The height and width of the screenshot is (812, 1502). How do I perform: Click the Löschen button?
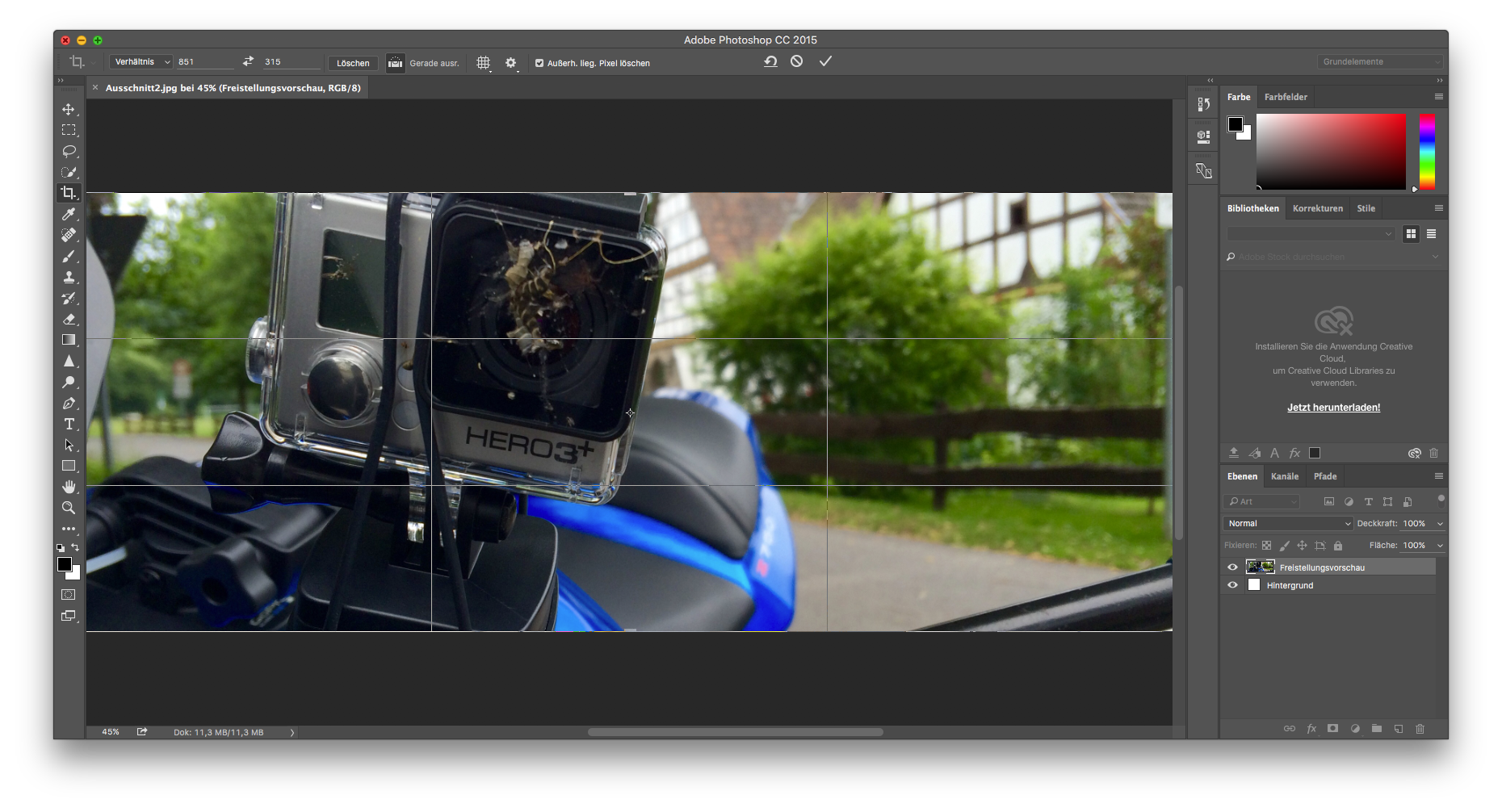tap(353, 63)
